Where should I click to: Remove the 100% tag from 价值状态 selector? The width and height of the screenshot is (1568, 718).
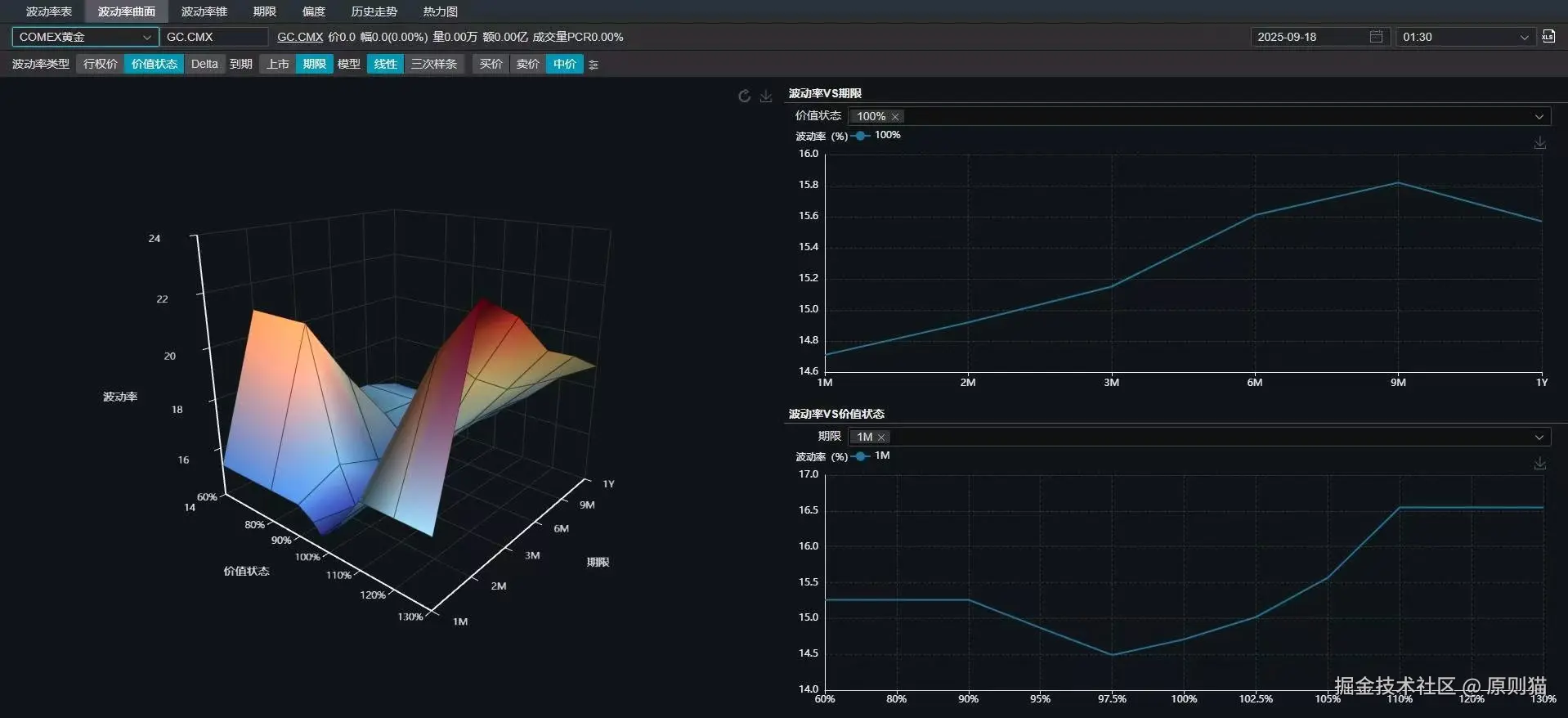895,117
